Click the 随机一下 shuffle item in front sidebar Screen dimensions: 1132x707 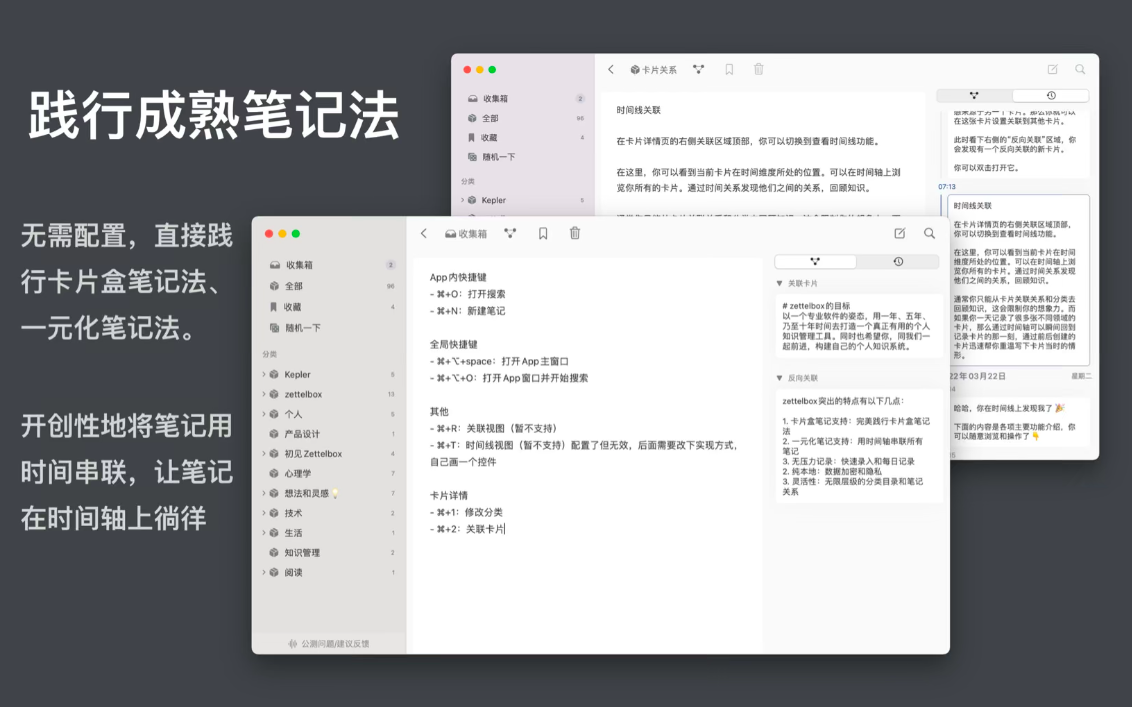click(x=302, y=328)
